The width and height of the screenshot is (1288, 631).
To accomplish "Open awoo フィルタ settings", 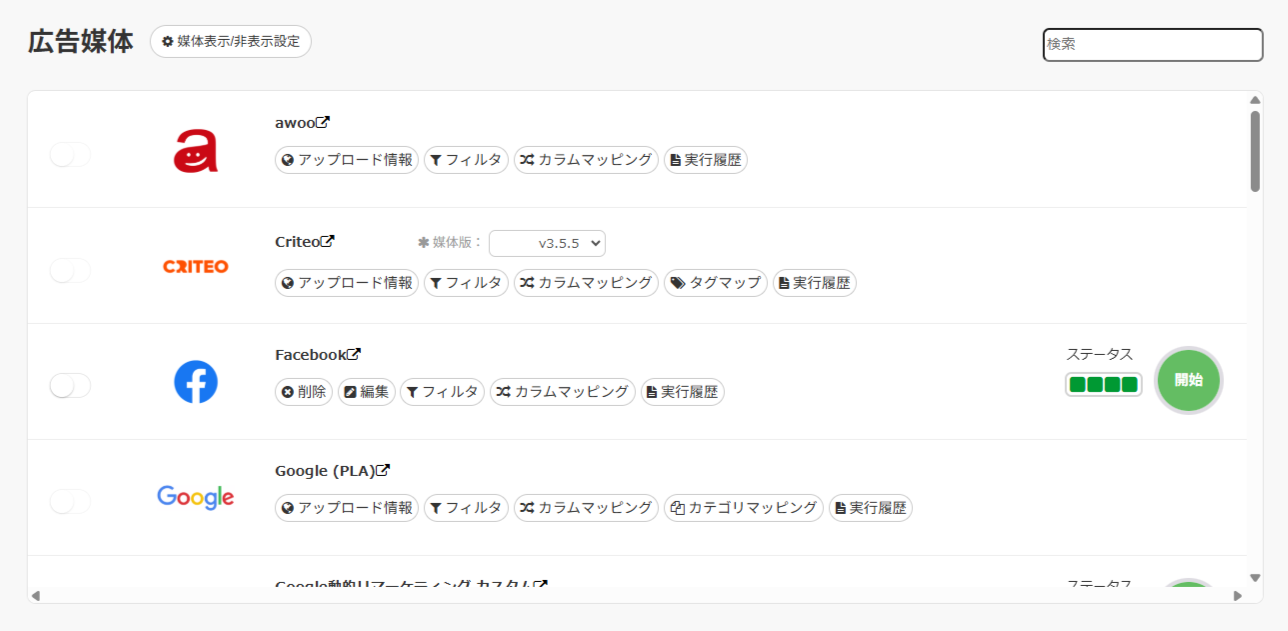I will pyautogui.click(x=466, y=160).
